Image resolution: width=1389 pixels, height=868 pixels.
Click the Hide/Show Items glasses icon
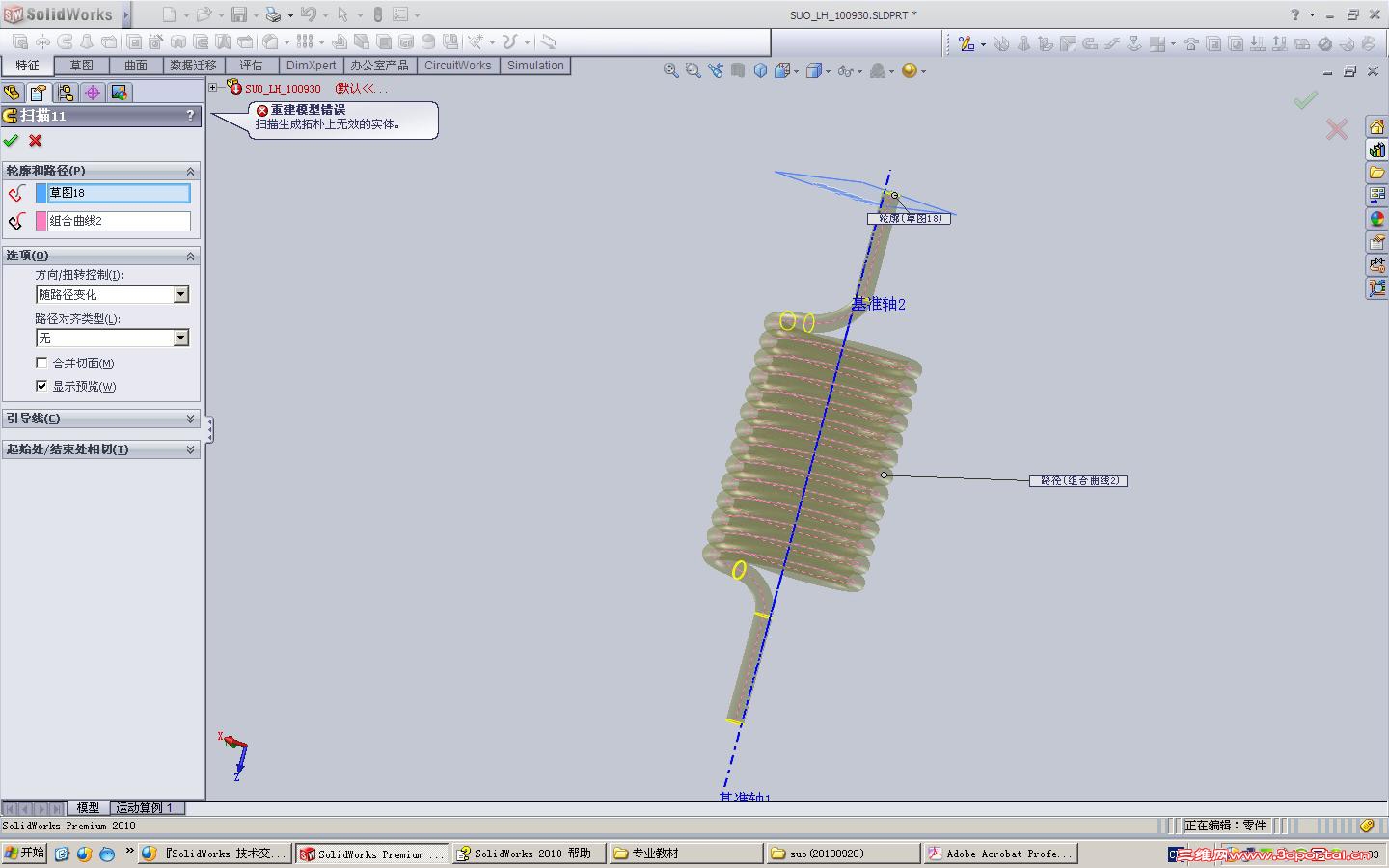coord(845,70)
